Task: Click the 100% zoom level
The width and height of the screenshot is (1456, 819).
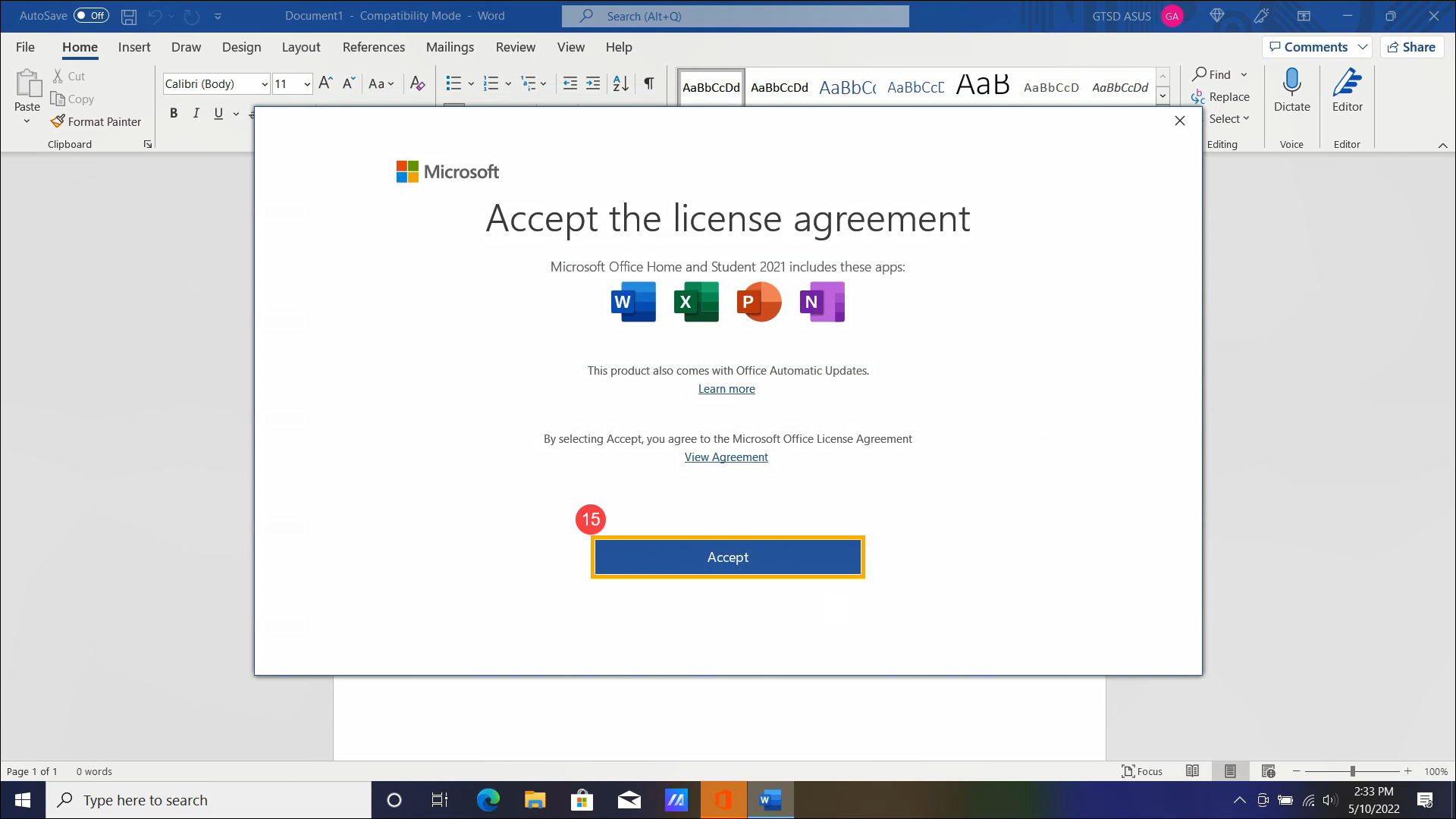Action: (x=1436, y=771)
